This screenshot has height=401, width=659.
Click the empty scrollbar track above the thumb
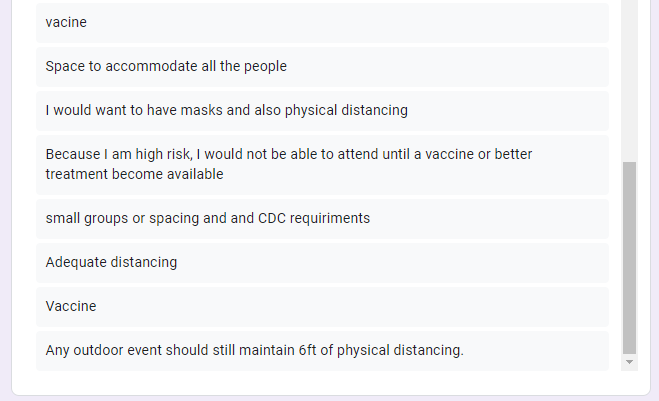point(629,81)
